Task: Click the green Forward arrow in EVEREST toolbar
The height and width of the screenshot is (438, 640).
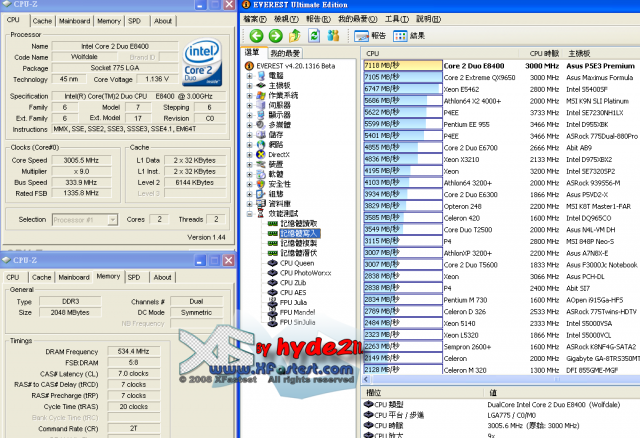Action: coord(276,36)
